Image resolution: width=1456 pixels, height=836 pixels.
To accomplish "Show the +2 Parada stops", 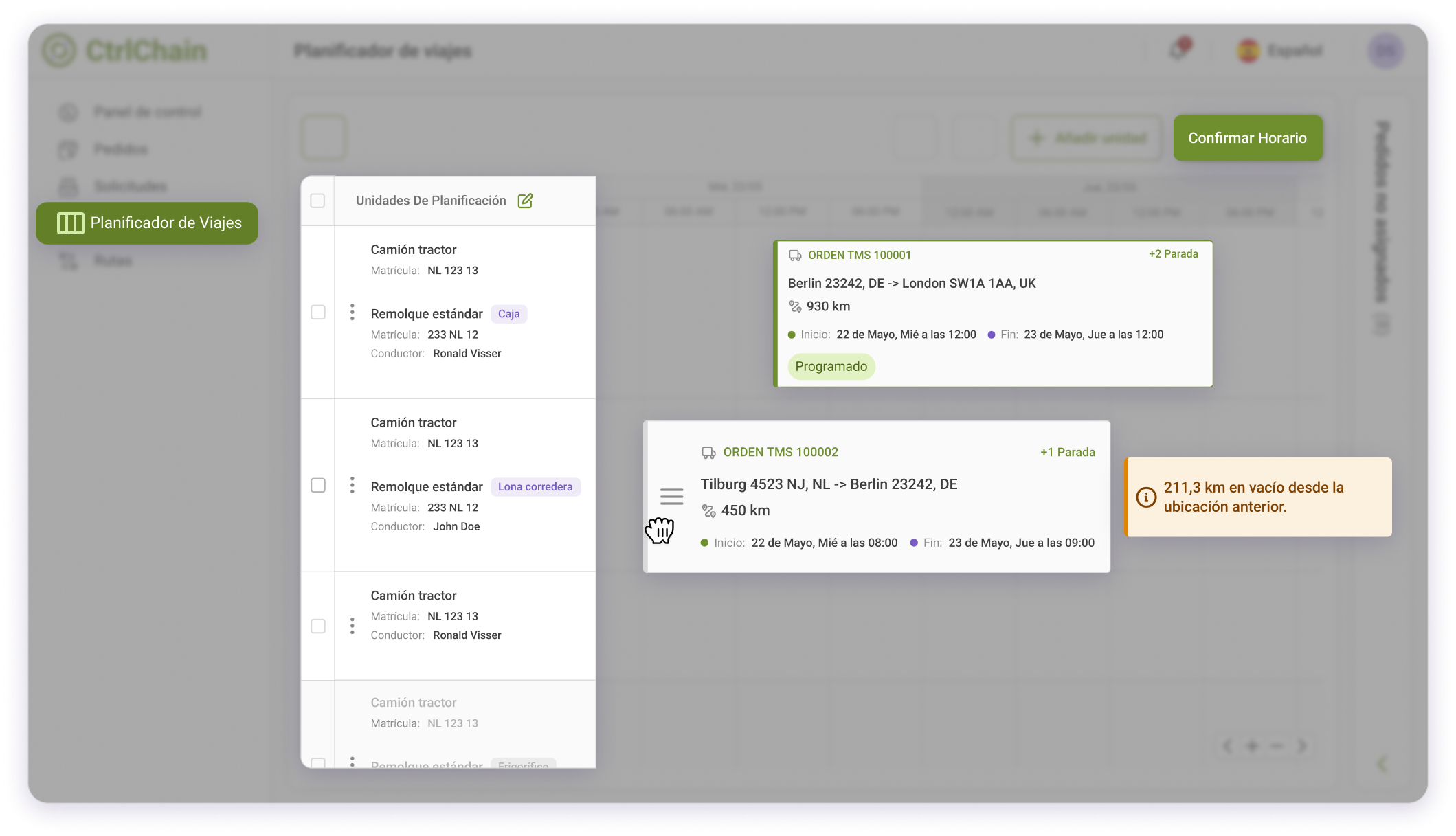I will (x=1173, y=254).
